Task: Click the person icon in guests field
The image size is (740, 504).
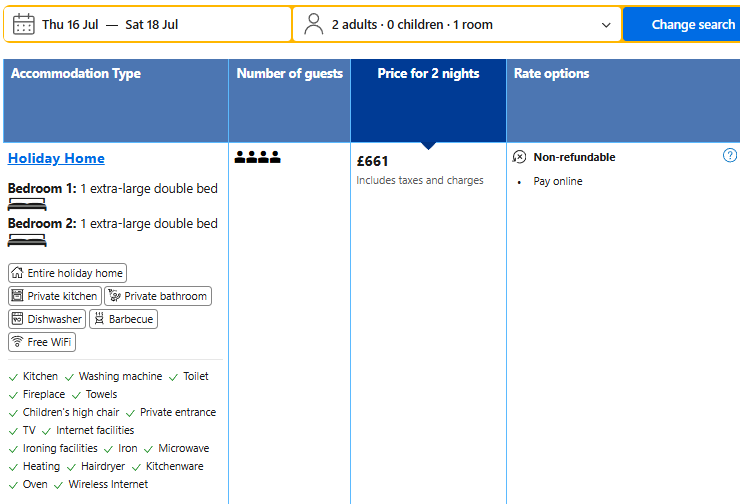Action: 313,24
